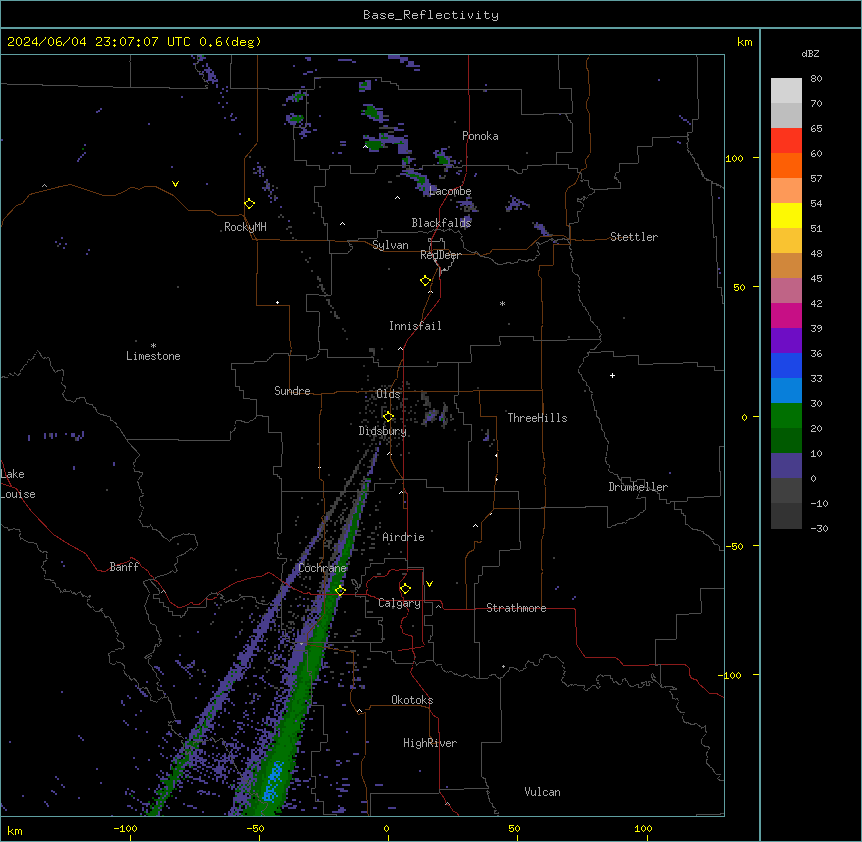
Task: Click the -100 tick on bottom axis
Action: pyautogui.click(x=125, y=828)
